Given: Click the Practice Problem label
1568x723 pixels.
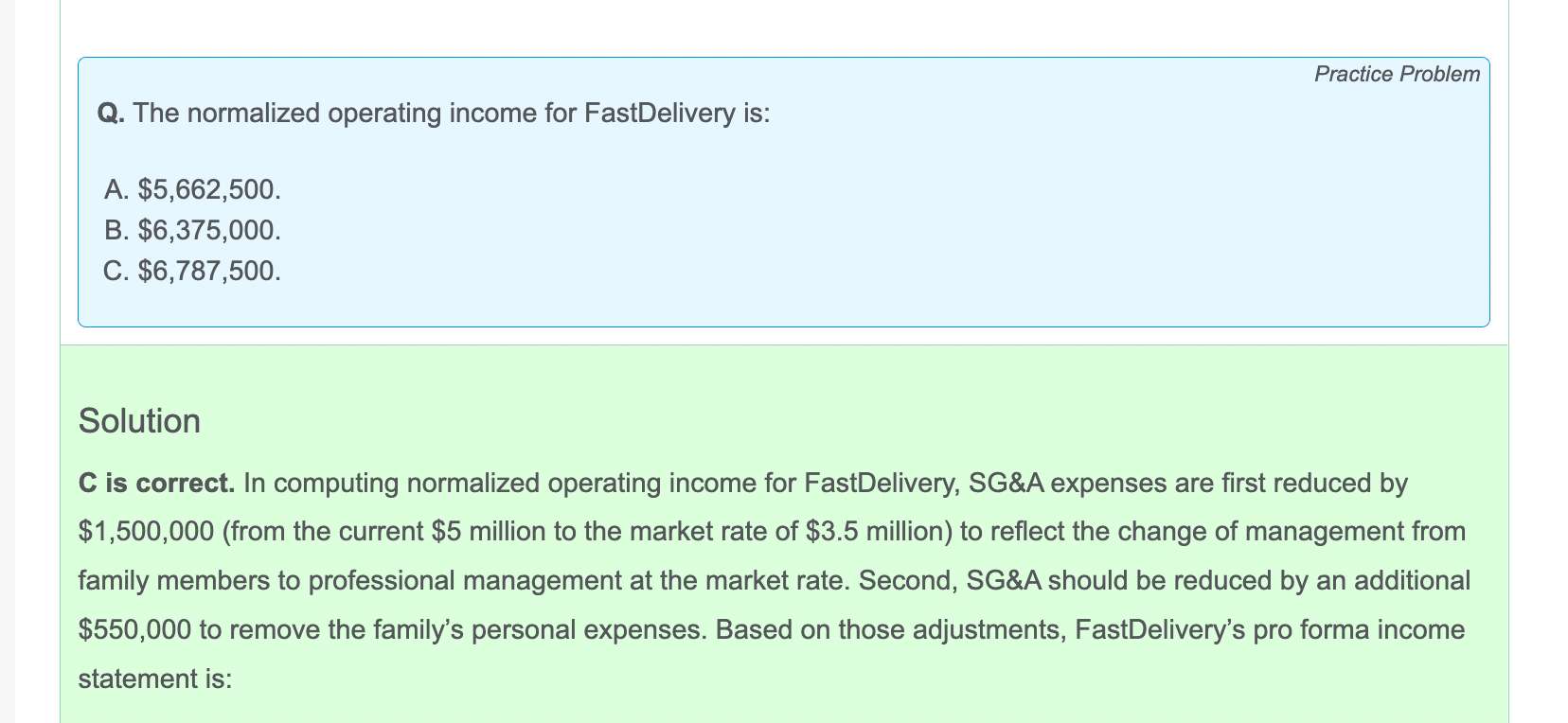Looking at the screenshot, I should (x=1397, y=74).
